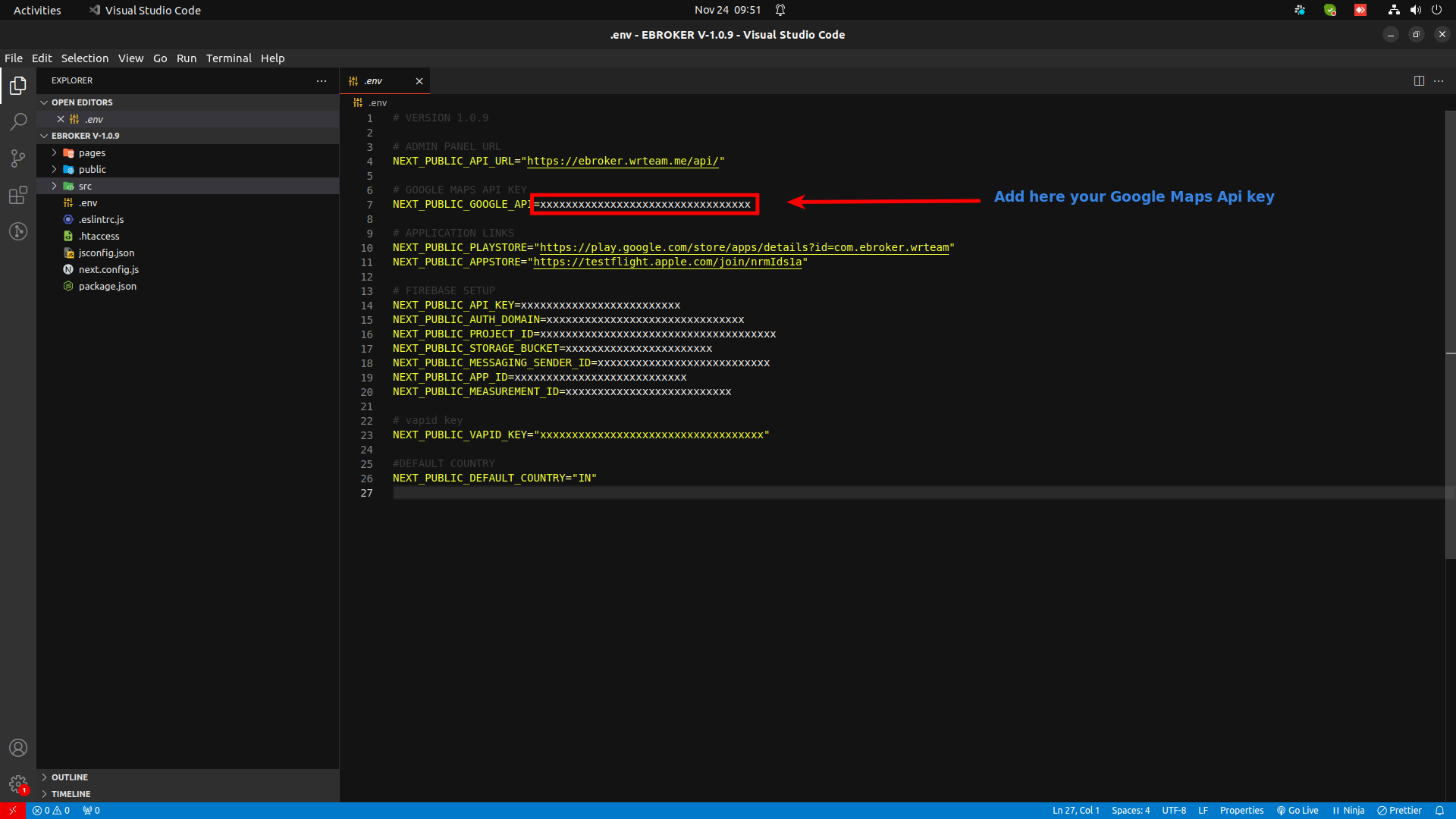Open Ubuntu Activities overview
The image size is (1456, 819).
(x=37, y=10)
